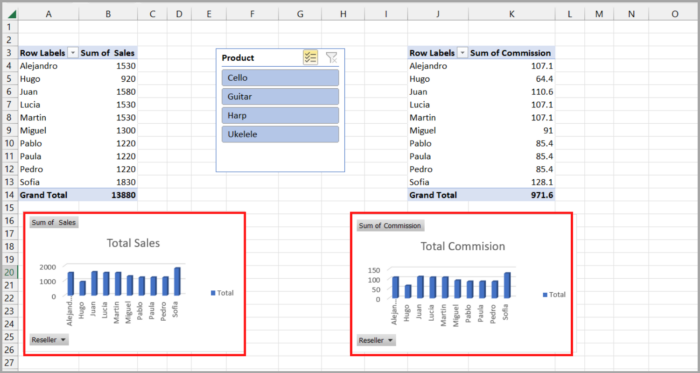Image resolution: width=700 pixels, height=373 pixels.
Task: Select commission value 128.1
Action: click(x=512, y=182)
